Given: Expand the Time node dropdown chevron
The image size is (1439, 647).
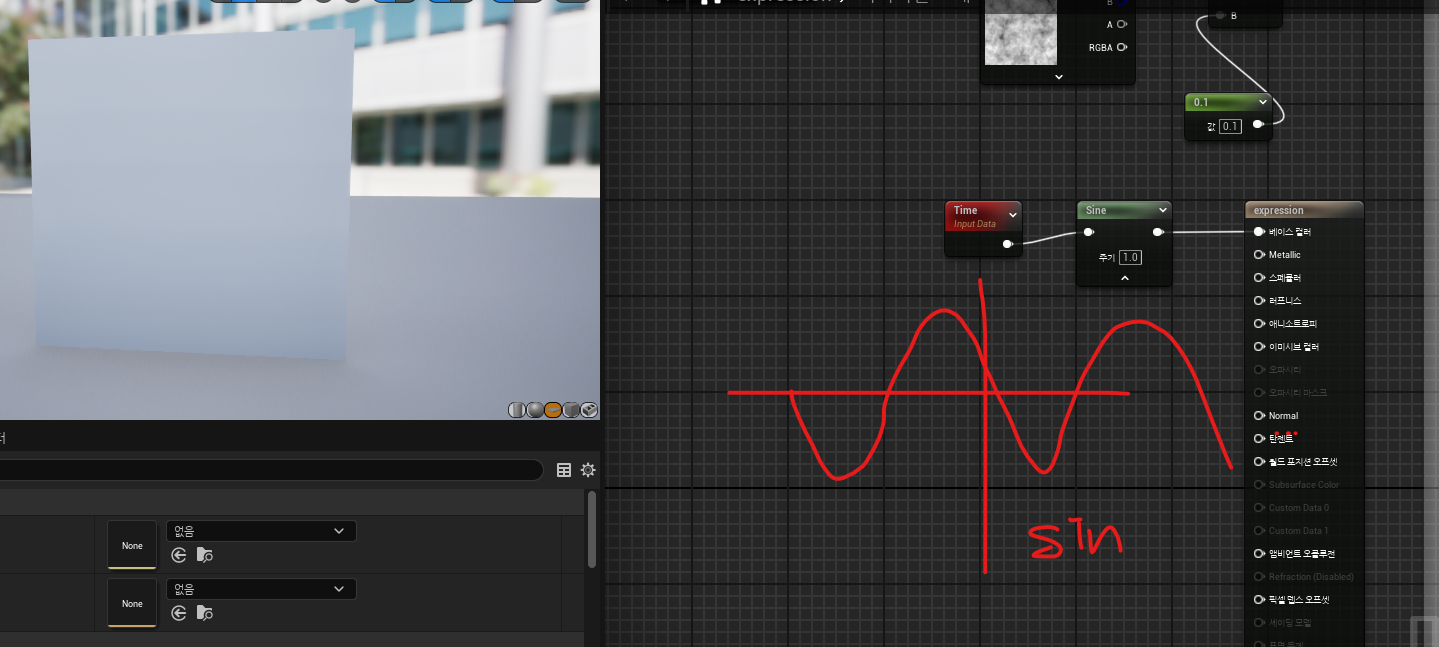Looking at the screenshot, I should (1012, 215).
